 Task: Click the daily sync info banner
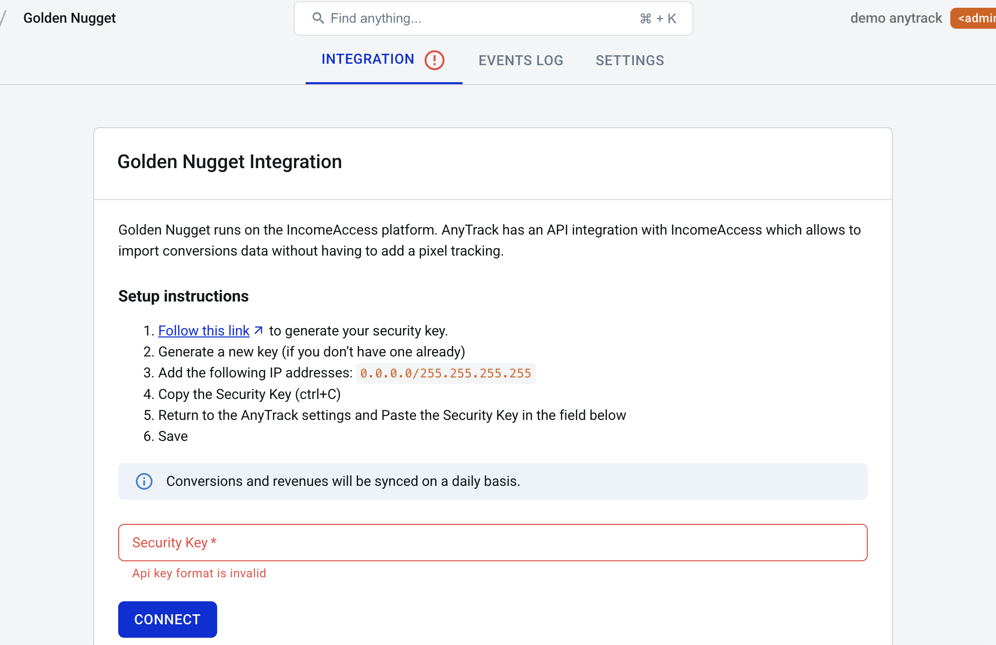click(493, 481)
